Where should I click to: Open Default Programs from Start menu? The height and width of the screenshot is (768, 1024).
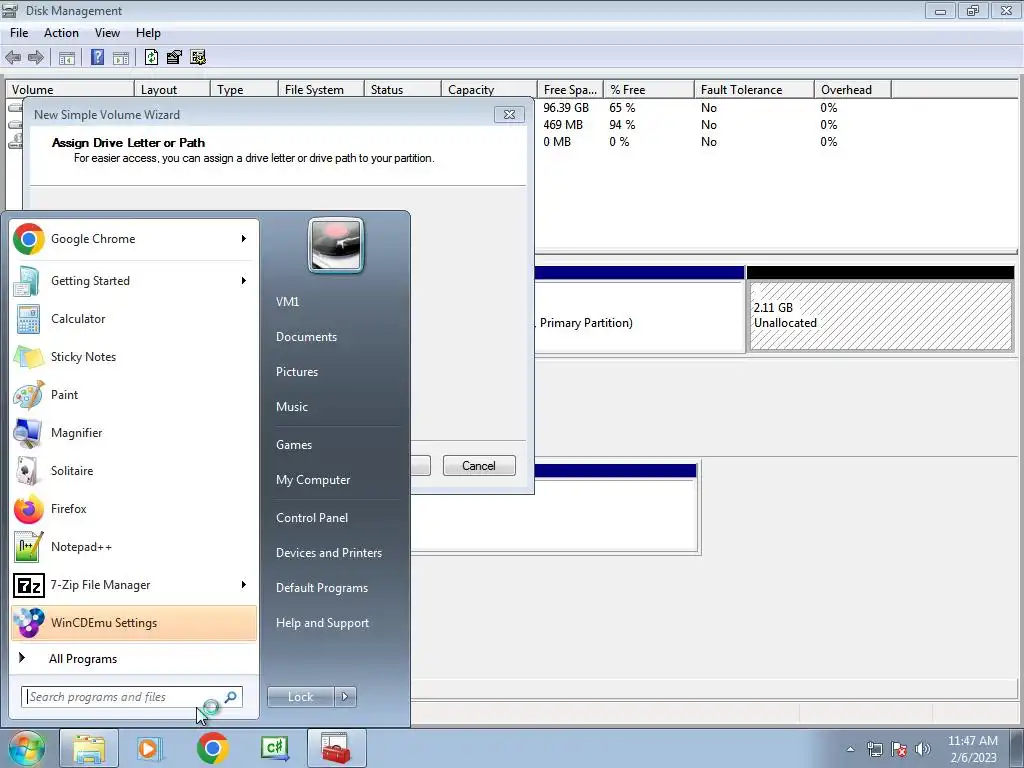[322, 588]
